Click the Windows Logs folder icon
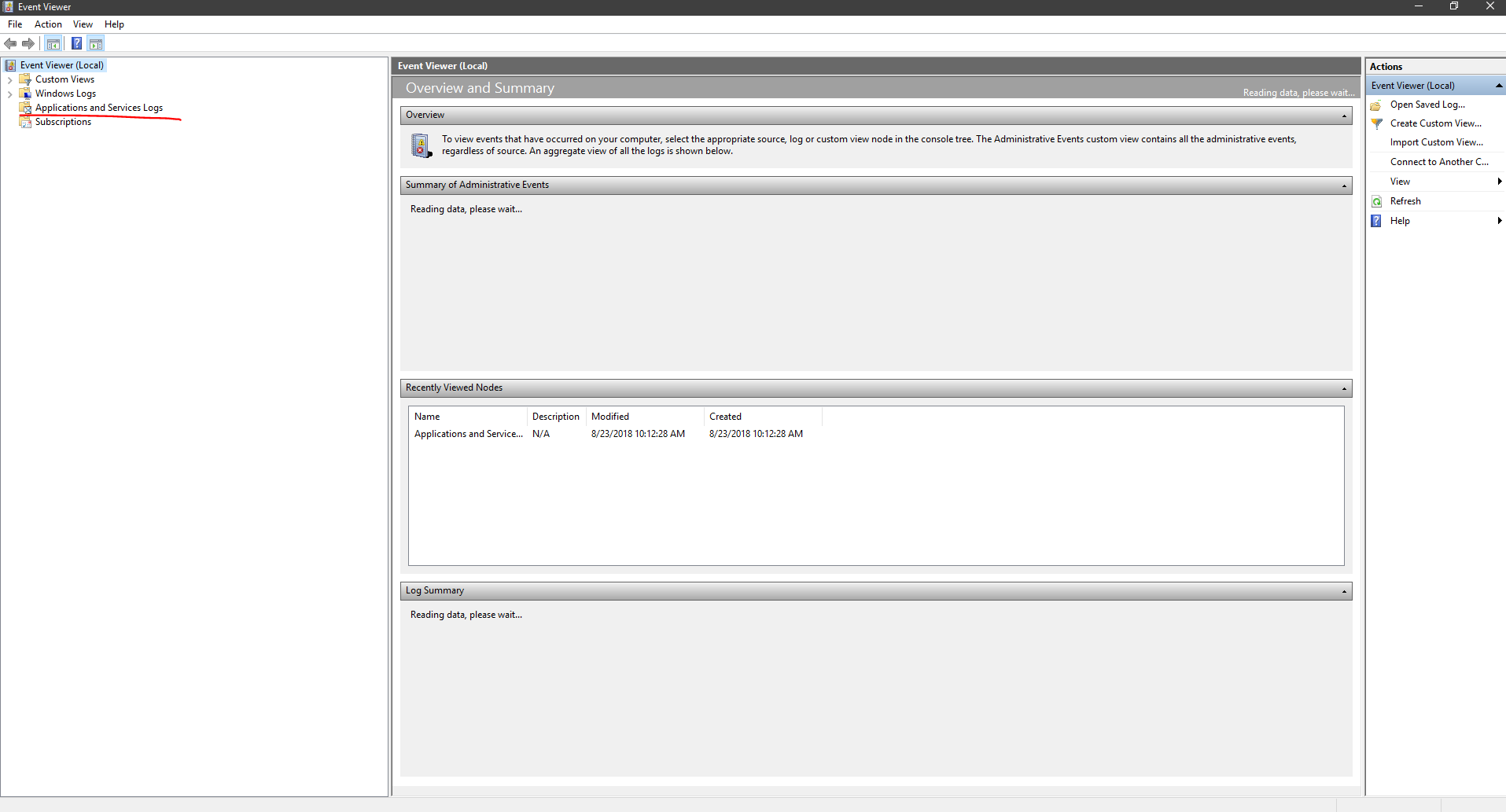This screenshot has height=812, width=1506. (25, 94)
